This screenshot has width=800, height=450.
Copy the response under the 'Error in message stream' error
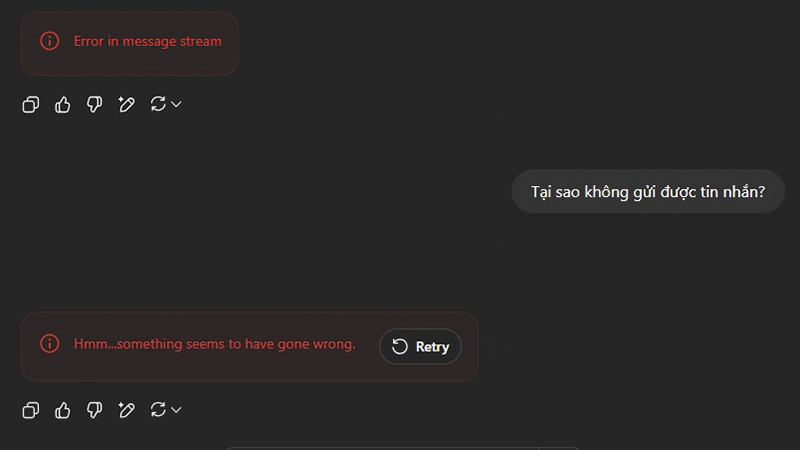[31, 104]
